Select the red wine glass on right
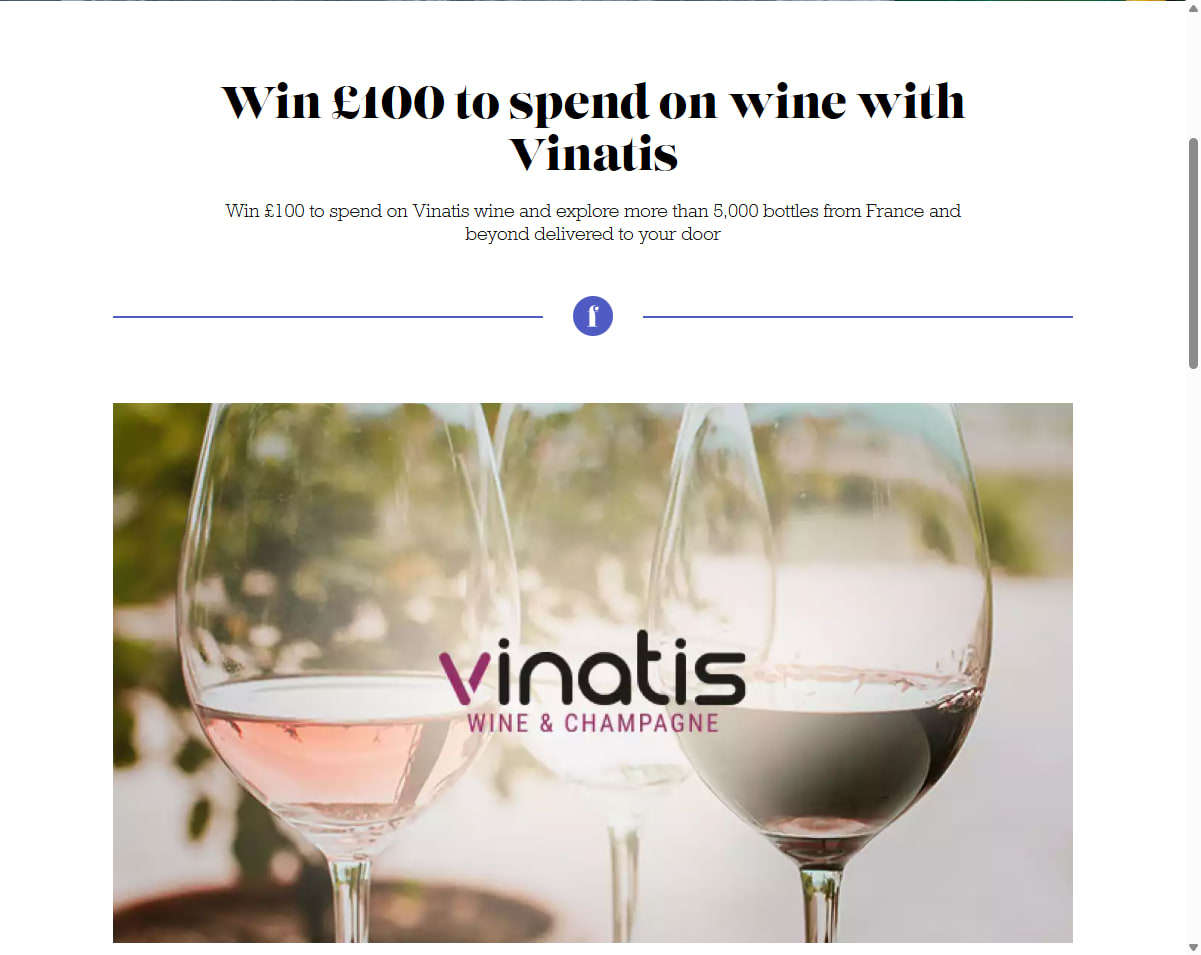The width and height of the screenshot is (1201, 955). pos(820,640)
